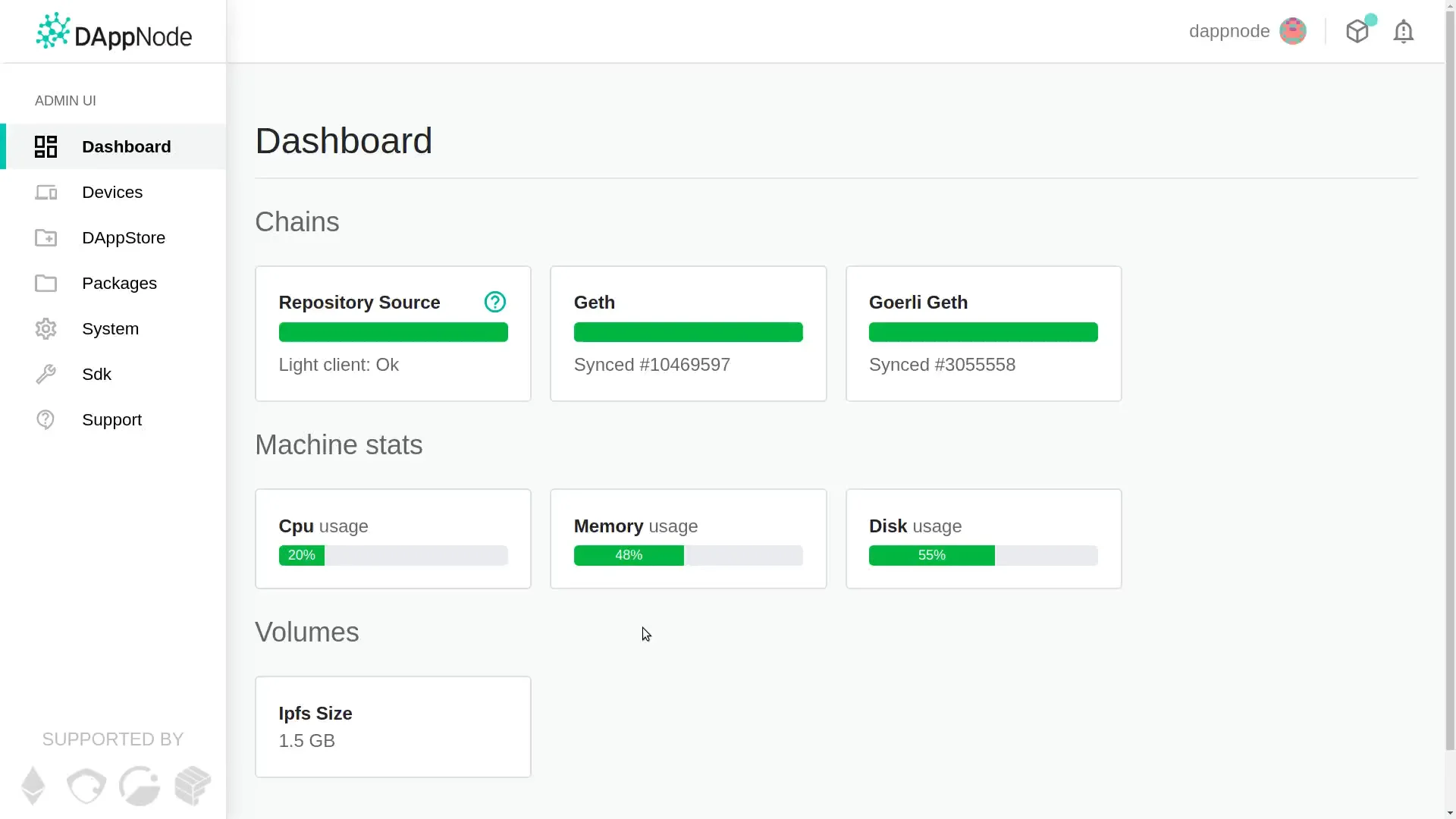
Task: Click the Ethereum supporter logo
Action: pyautogui.click(x=33, y=786)
